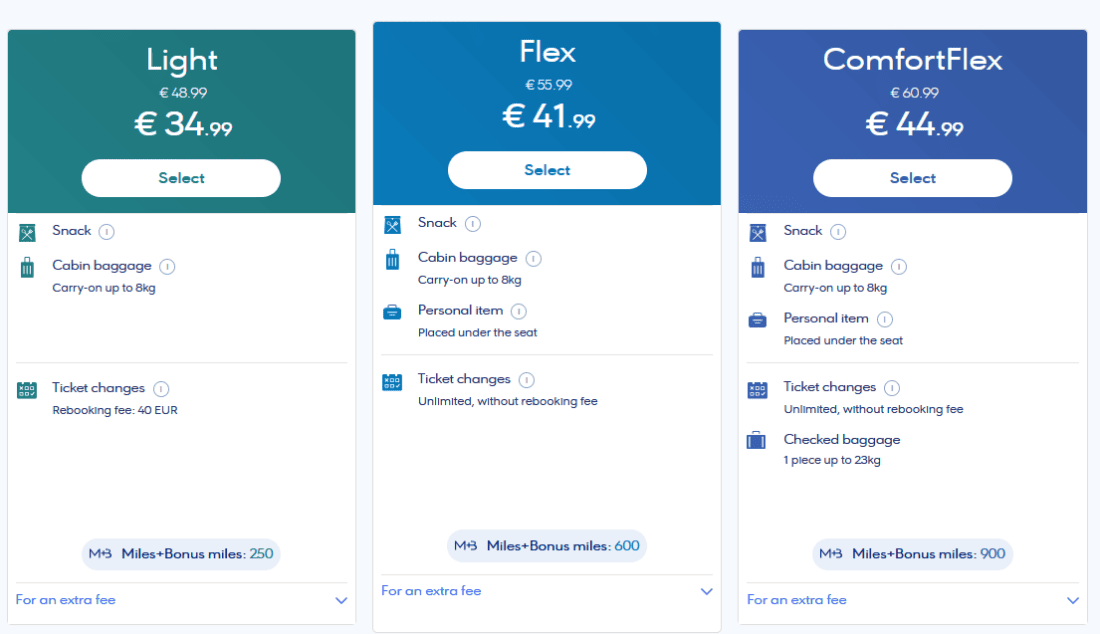Click Miles+Bonus miles 600 badge
Image resolution: width=1100 pixels, height=634 pixels.
(547, 546)
